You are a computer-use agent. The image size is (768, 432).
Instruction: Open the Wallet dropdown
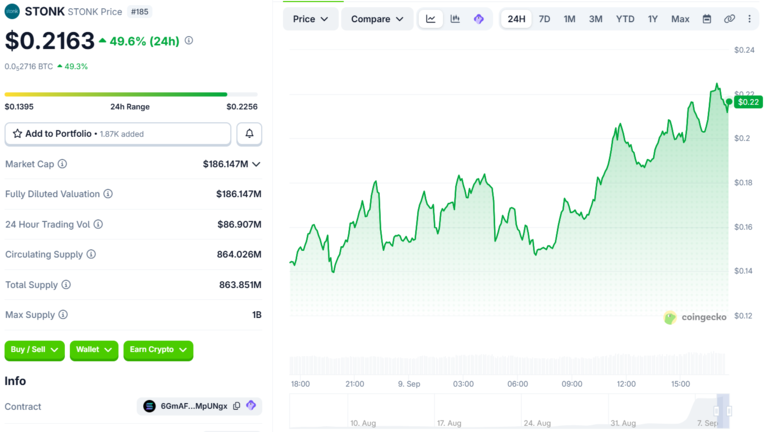pyautogui.click(x=94, y=350)
